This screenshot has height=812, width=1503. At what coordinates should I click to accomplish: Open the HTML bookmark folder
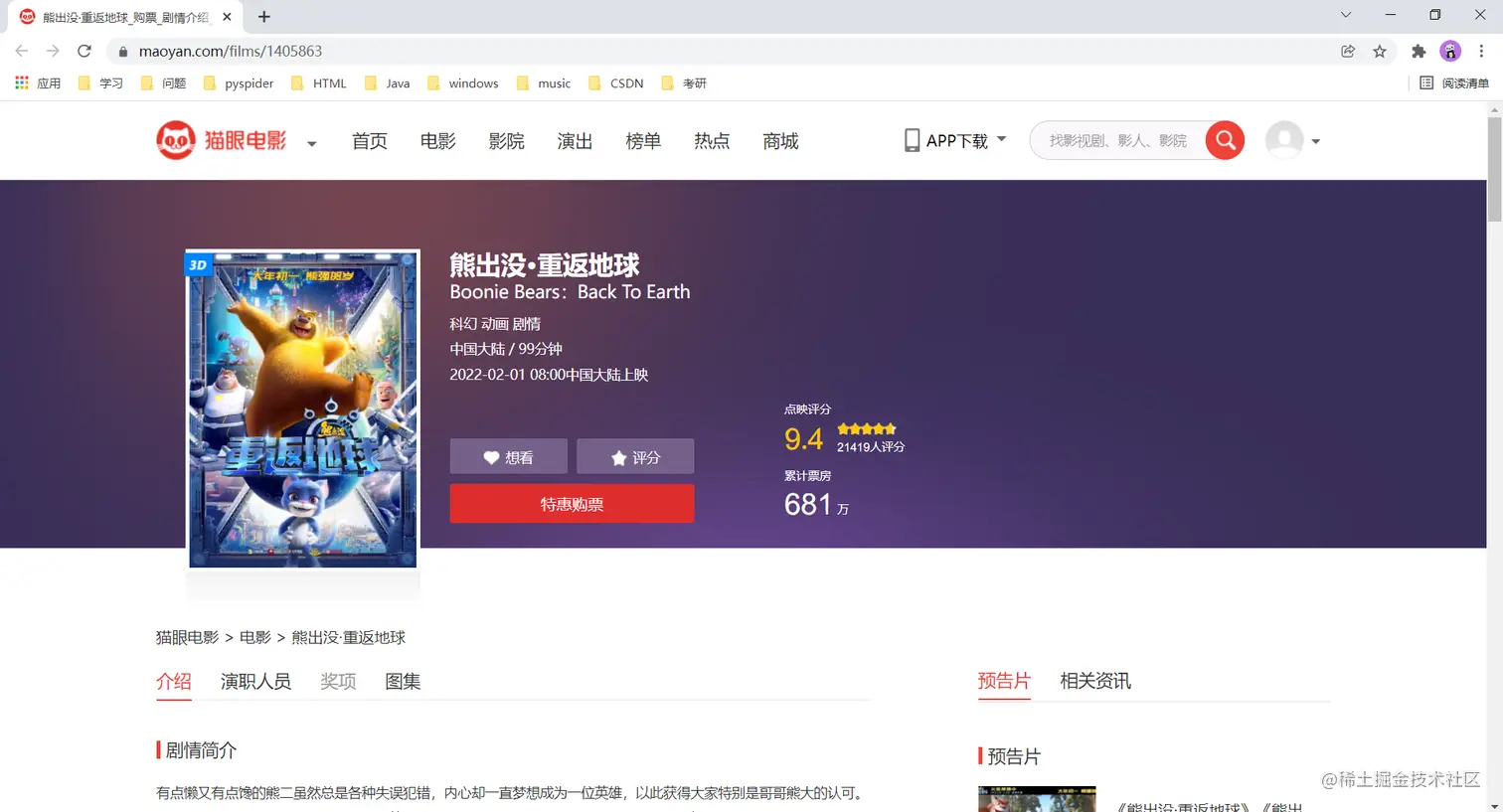coord(318,83)
